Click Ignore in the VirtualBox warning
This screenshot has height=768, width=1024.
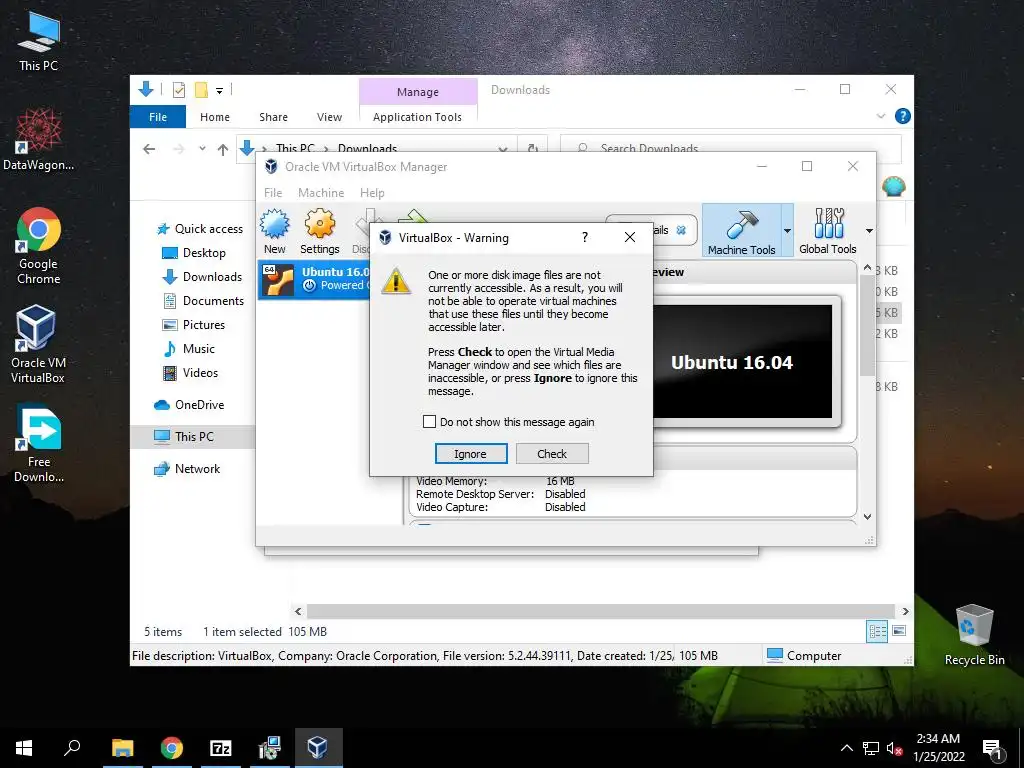[470, 454]
